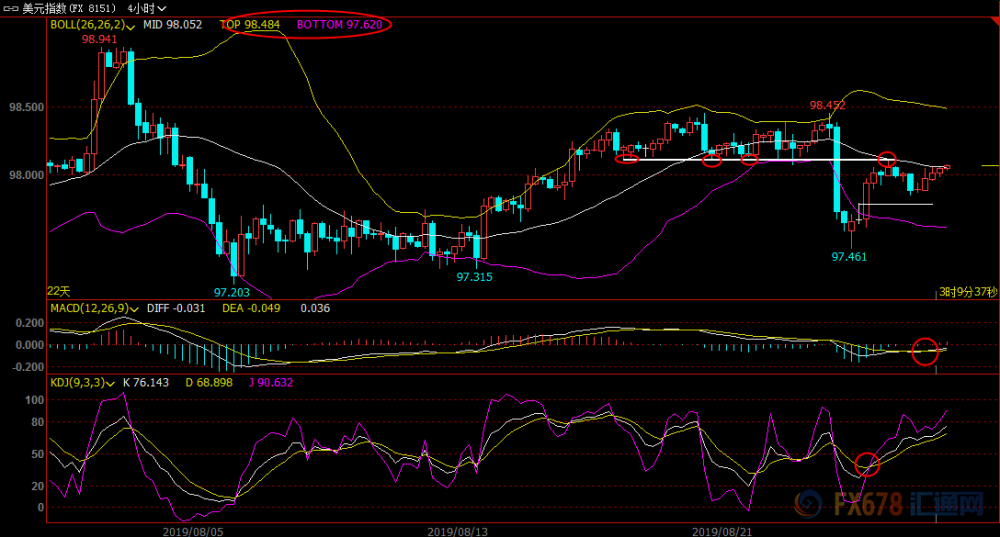
Task: Click the chain link icon beside 美元指数
Action: pos(11,8)
